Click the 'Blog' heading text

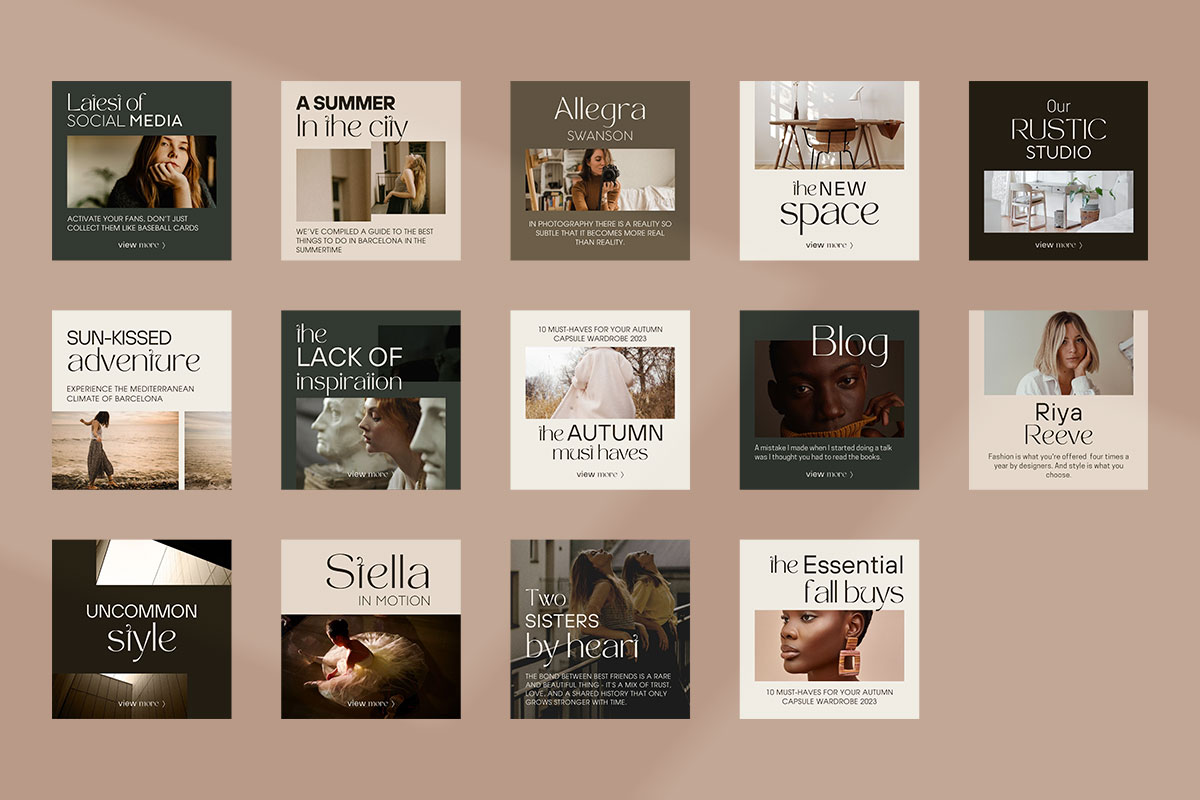(849, 343)
